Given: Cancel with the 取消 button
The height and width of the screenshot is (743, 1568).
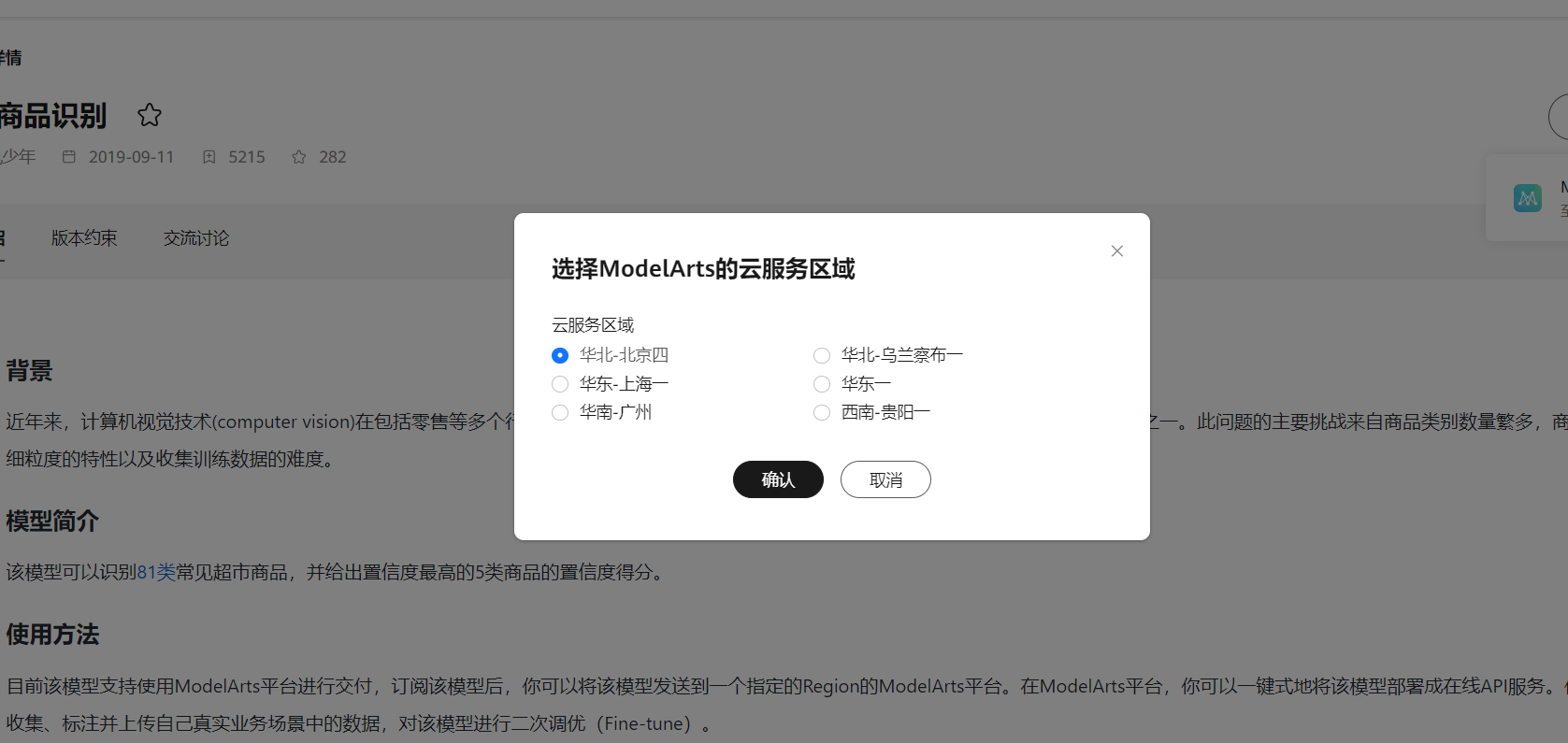Looking at the screenshot, I should click(885, 479).
